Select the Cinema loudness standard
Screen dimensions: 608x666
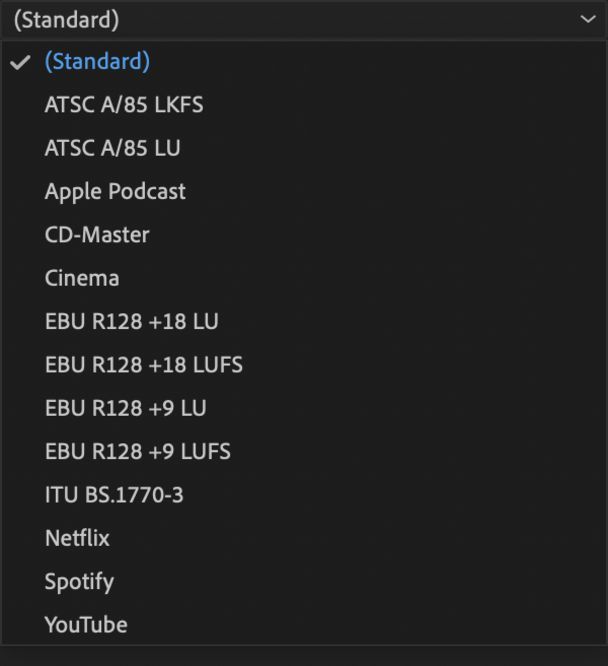tap(82, 278)
